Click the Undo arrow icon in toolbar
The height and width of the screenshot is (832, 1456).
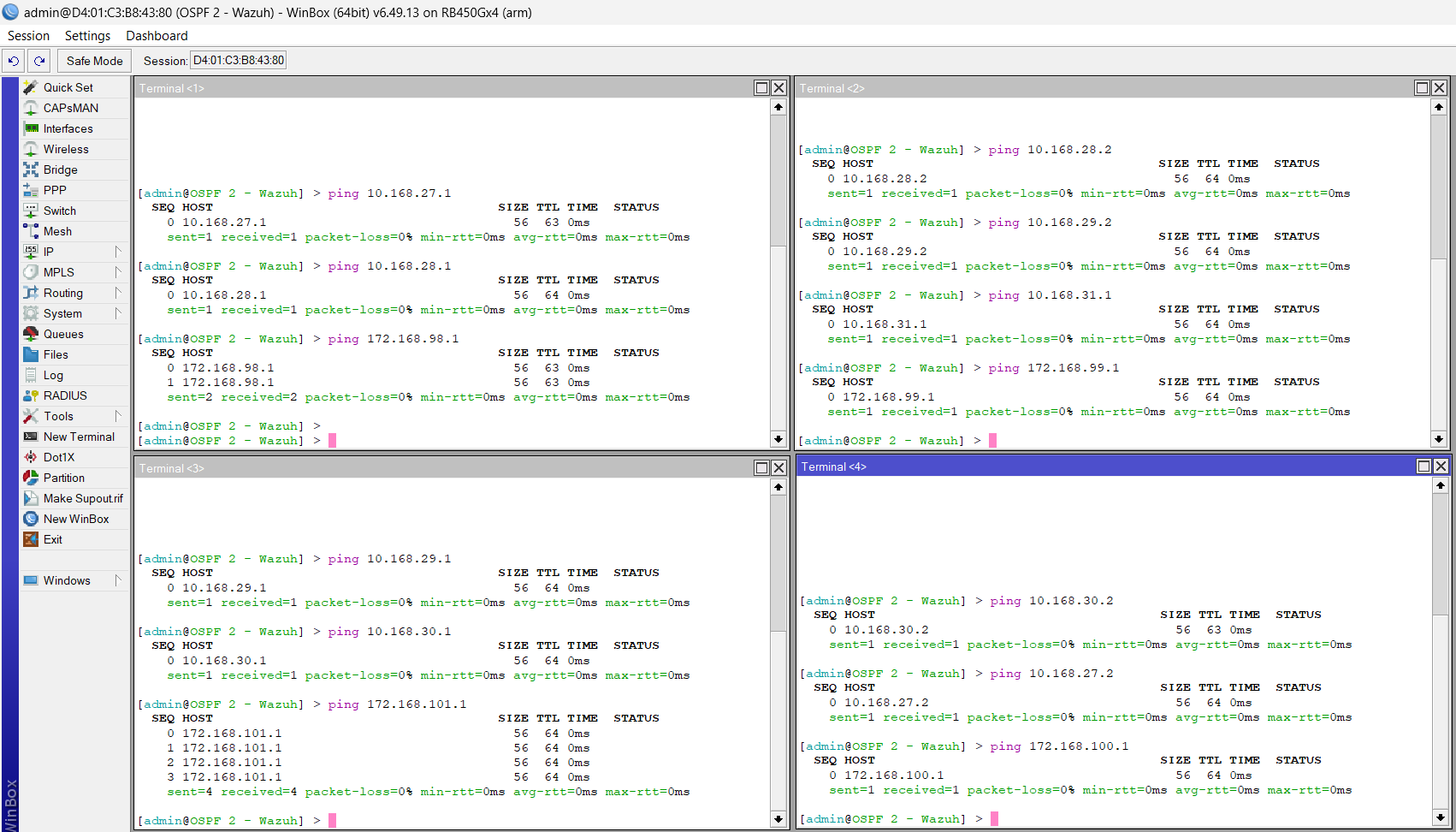(14, 61)
